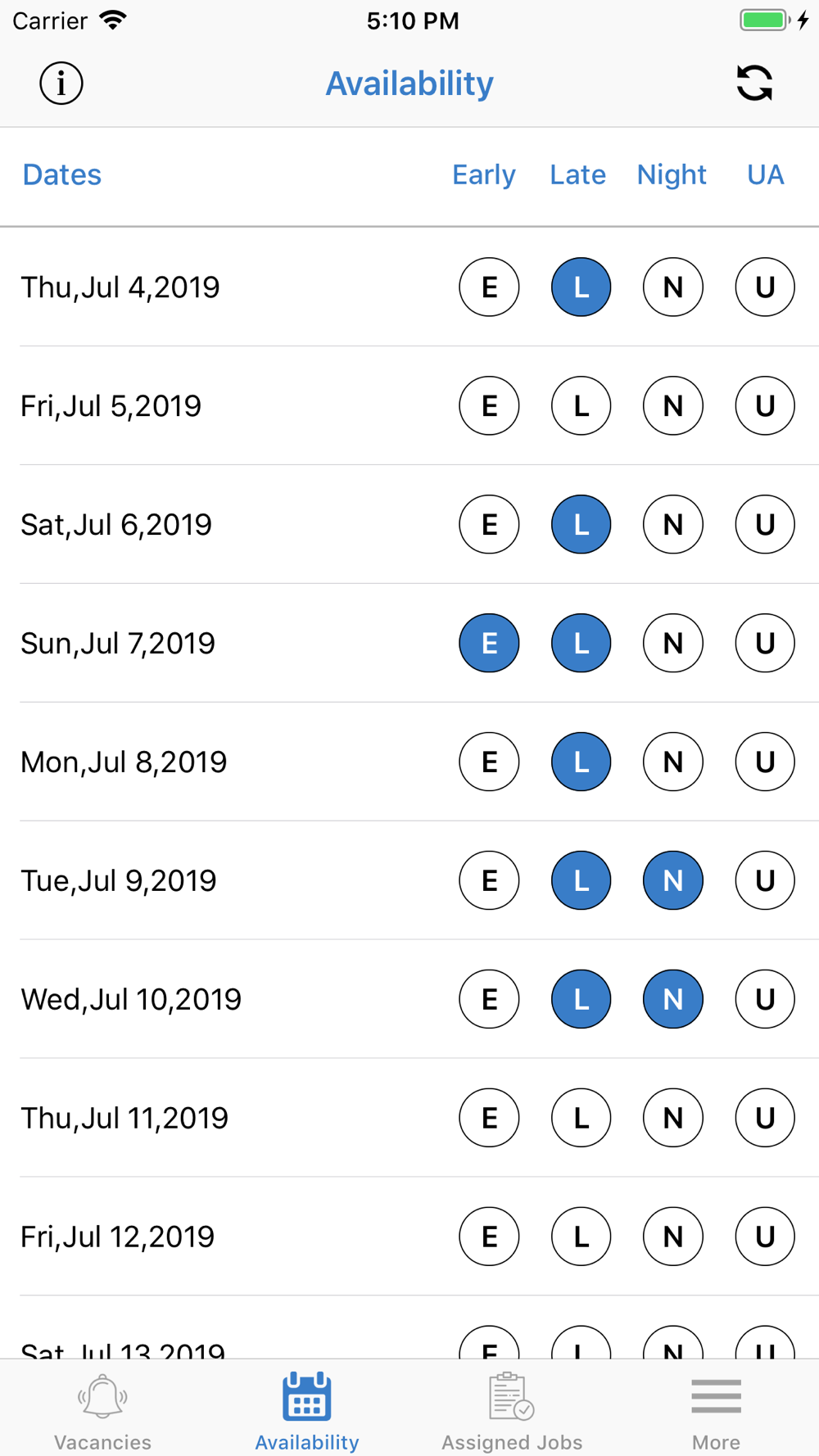This screenshot has width=819, height=1456.
Task: Open the info icon in header
Action: click(x=61, y=84)
